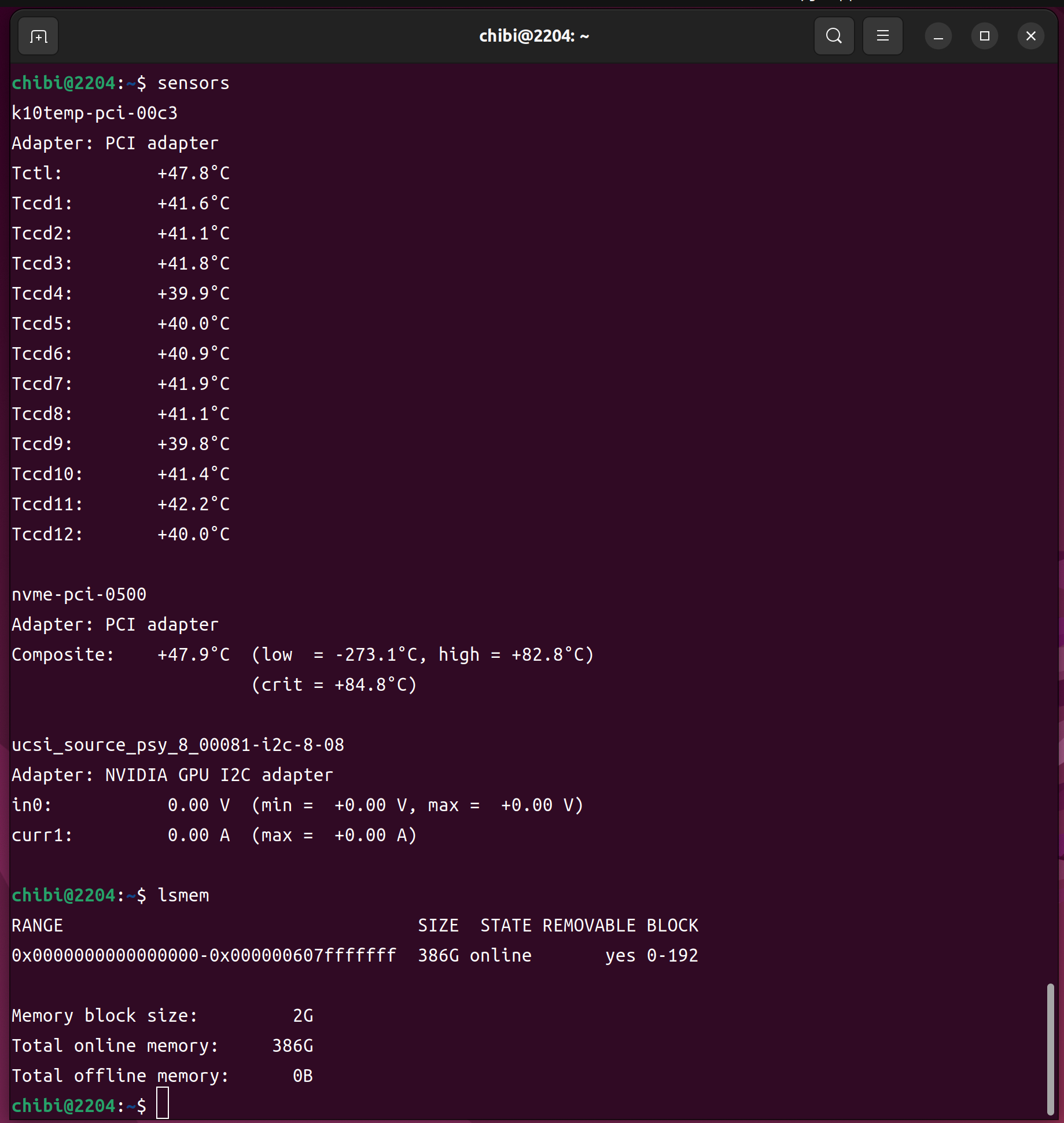Click the cursor at the bottom prompt
1064x1123 pixels.
point(163,1103)
